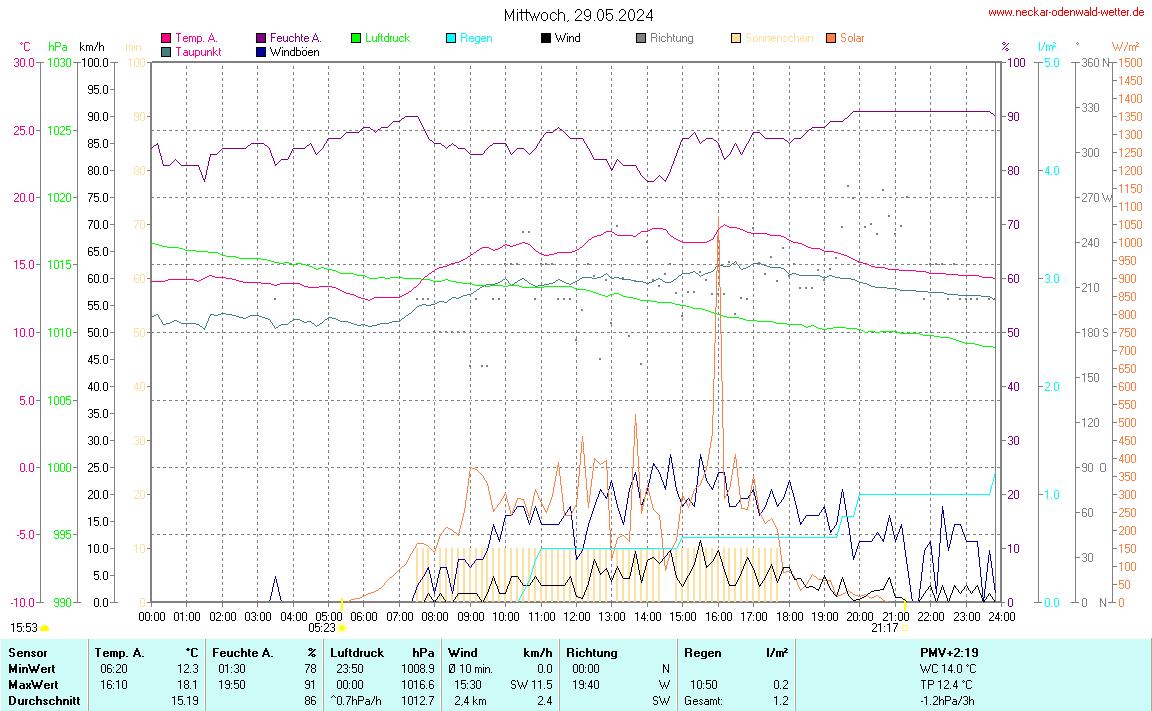Click the 12:00 label on time axis
The height and width of the screenshot is (711, 1152).
577,616
